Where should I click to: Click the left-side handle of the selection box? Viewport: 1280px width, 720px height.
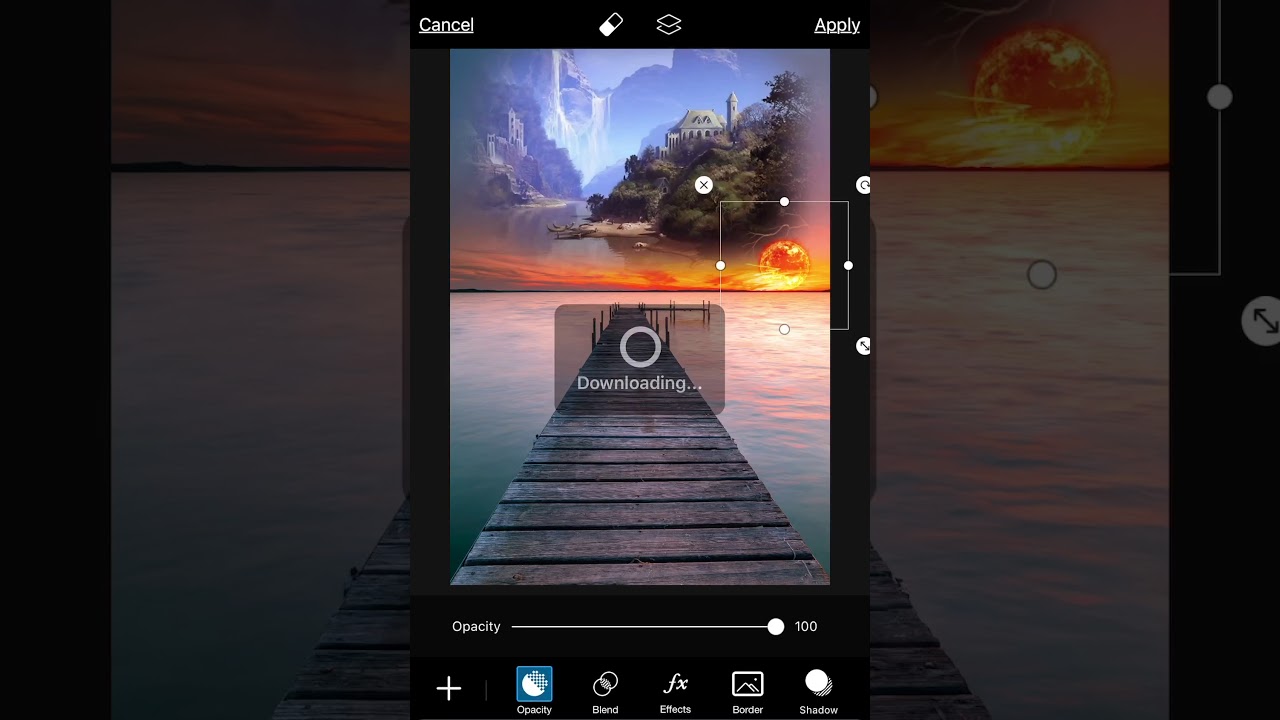721,266
